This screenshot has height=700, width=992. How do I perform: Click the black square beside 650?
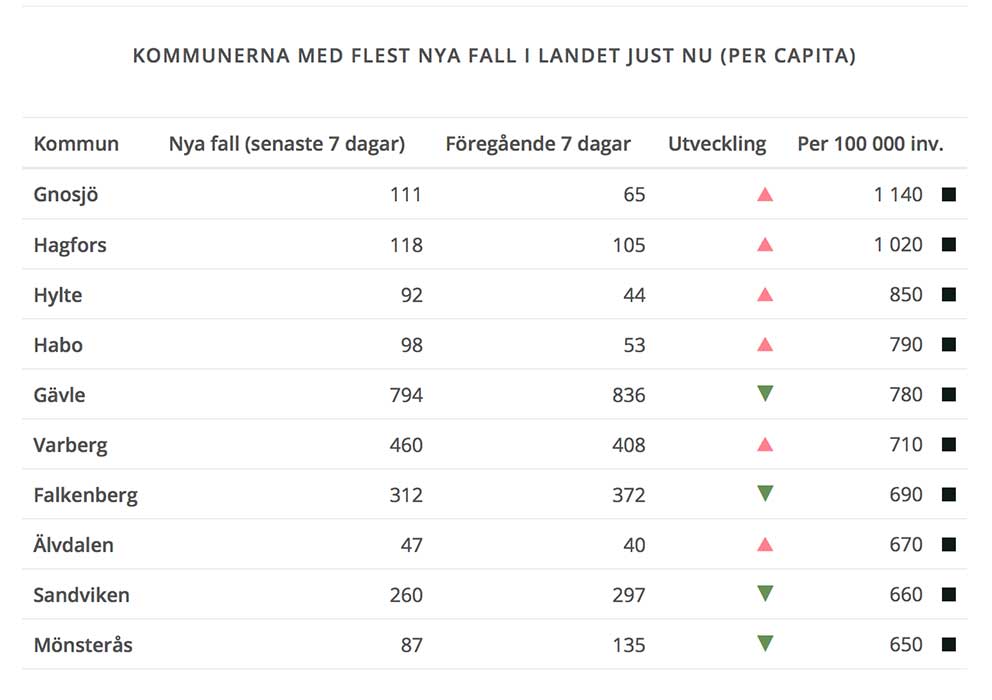[x=948, y=644]
